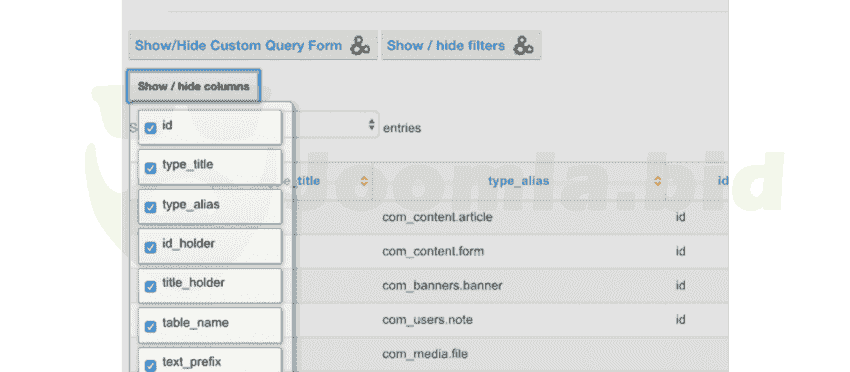The image size is (850, 372).
Task: Click the com_users.note table cell
Action: click(x=427, y=320)
